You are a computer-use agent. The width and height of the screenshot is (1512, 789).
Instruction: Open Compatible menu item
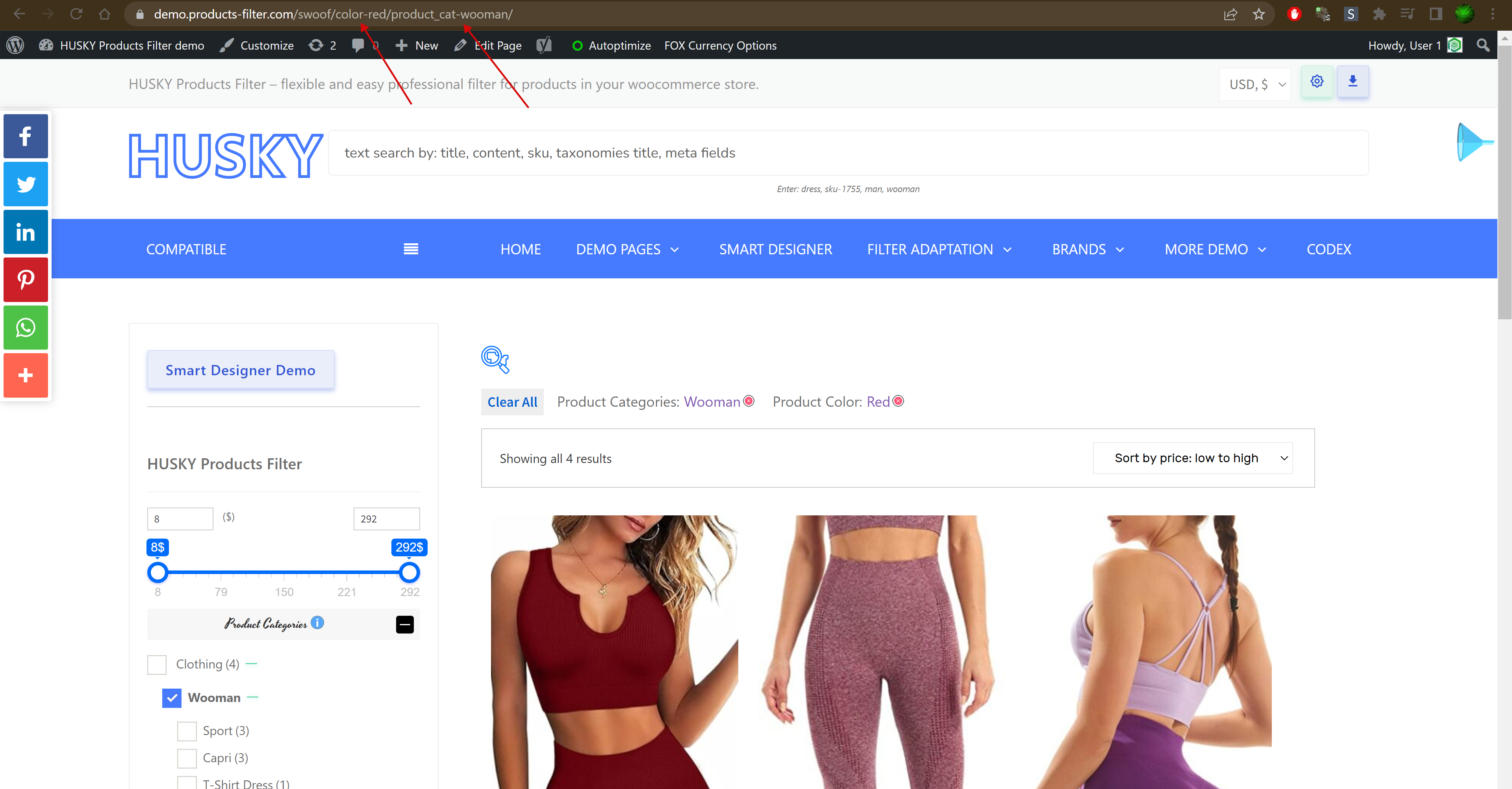pos(186,250)
